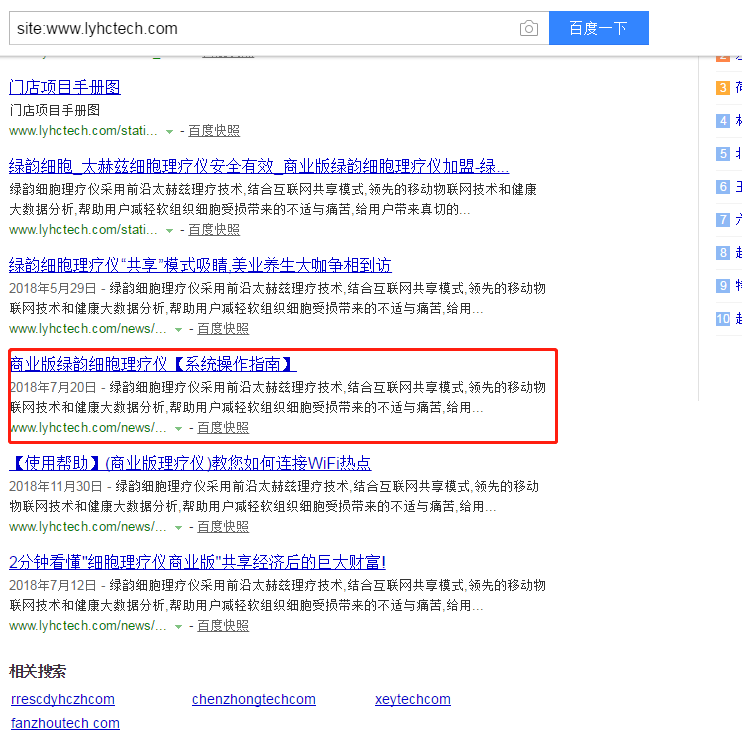Click the orange rank 3 badge
This screenshot has height=752, width=742.
[723, 88]
